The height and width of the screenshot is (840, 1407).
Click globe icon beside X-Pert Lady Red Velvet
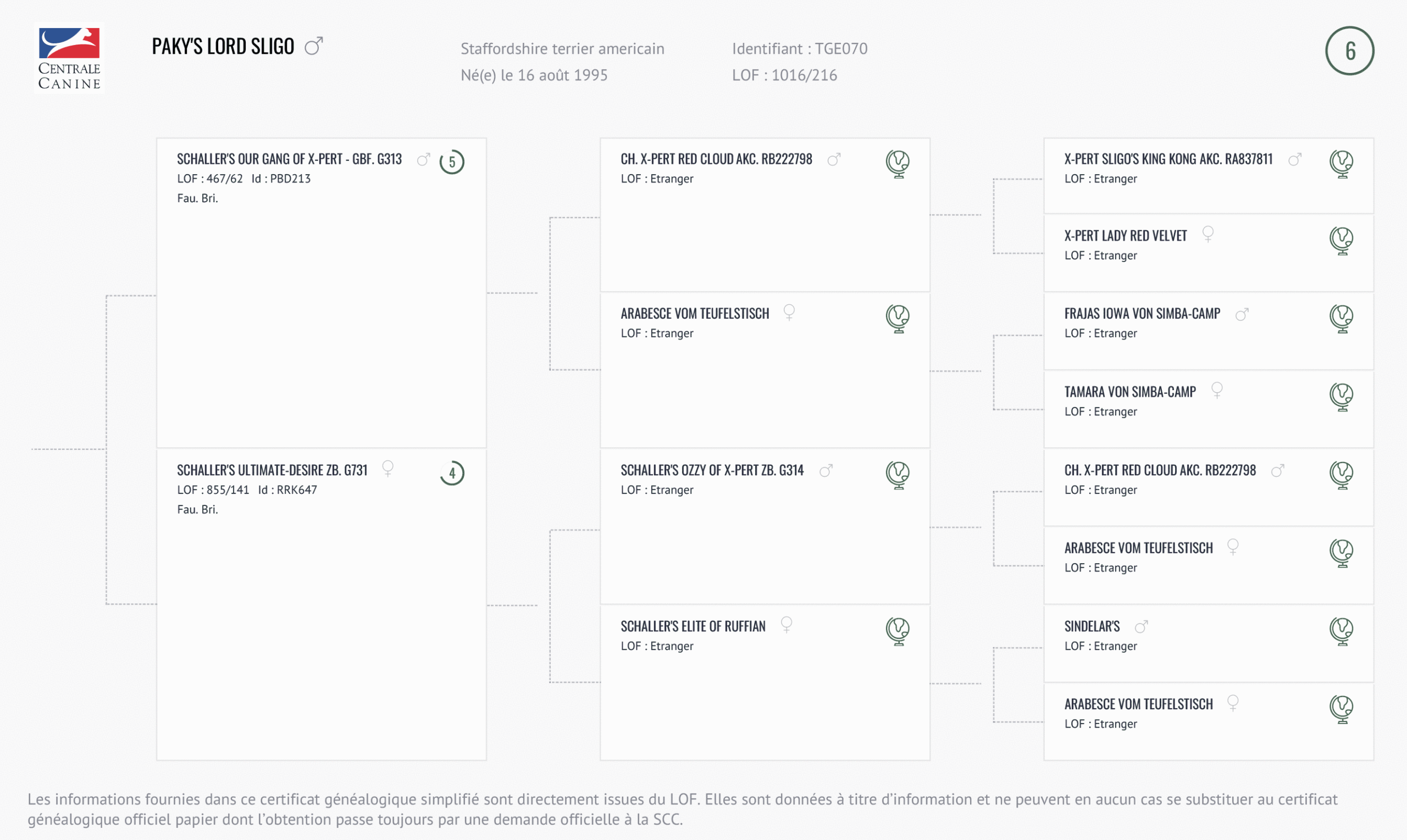[x=1341, y=241]
